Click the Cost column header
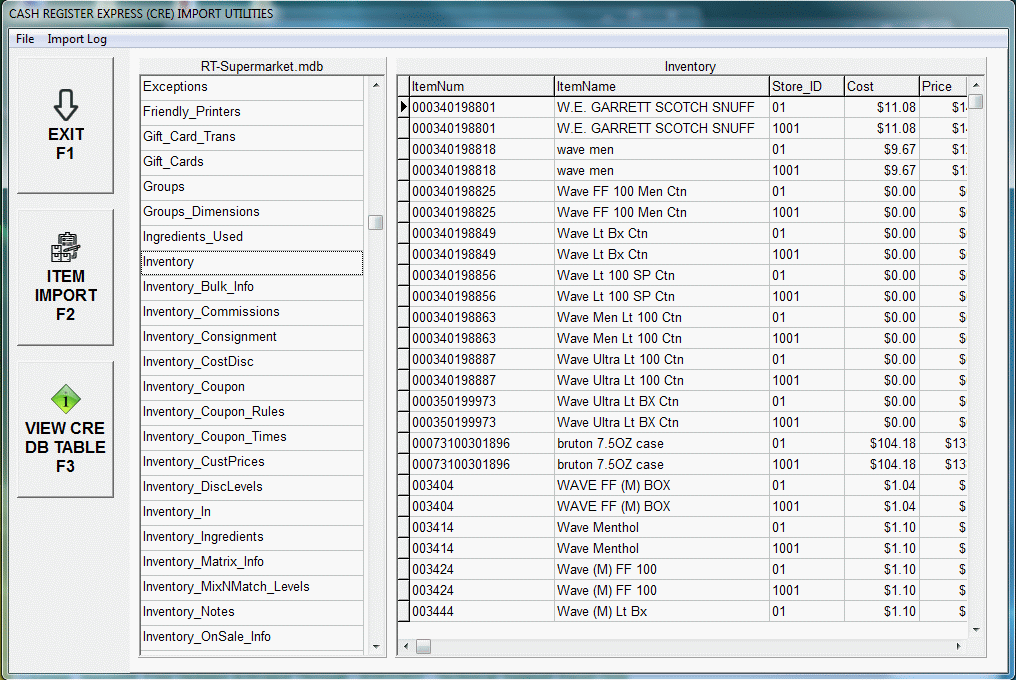1016x680 pixels. (880, 86)
